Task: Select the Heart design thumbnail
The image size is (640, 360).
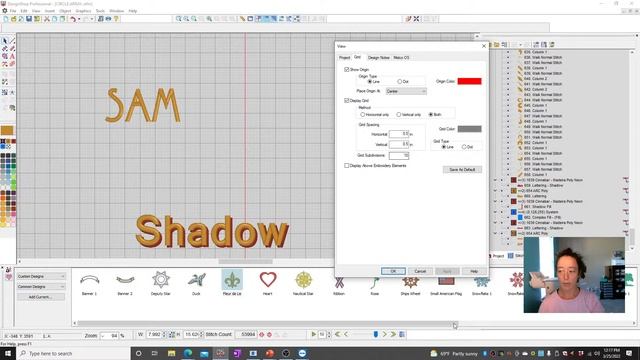Action: point(268,282)
